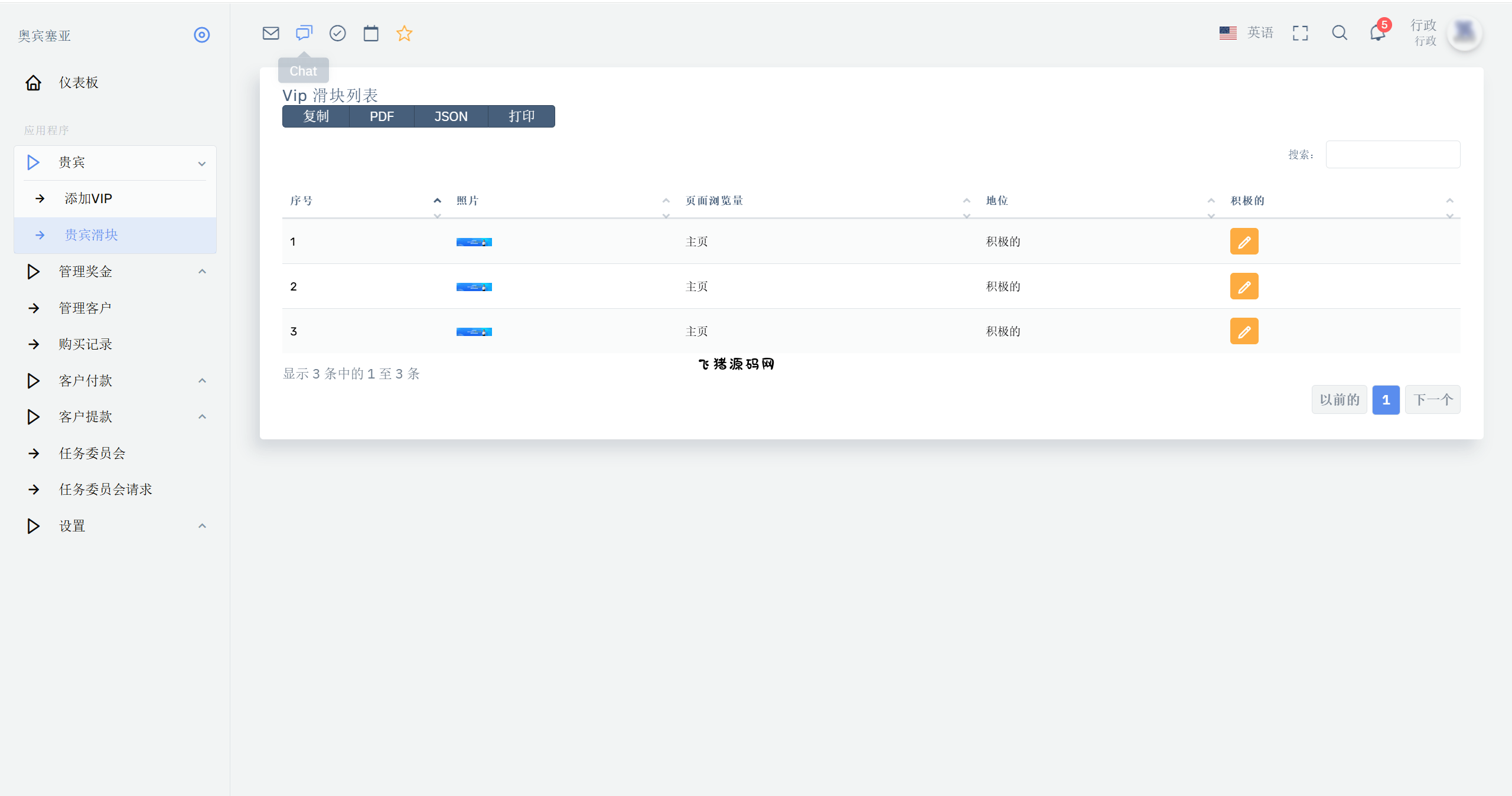This screenshot has height=796, width=1512.
Task: Open notifications bell with badge 5
Action: (x=1377, y=33)
